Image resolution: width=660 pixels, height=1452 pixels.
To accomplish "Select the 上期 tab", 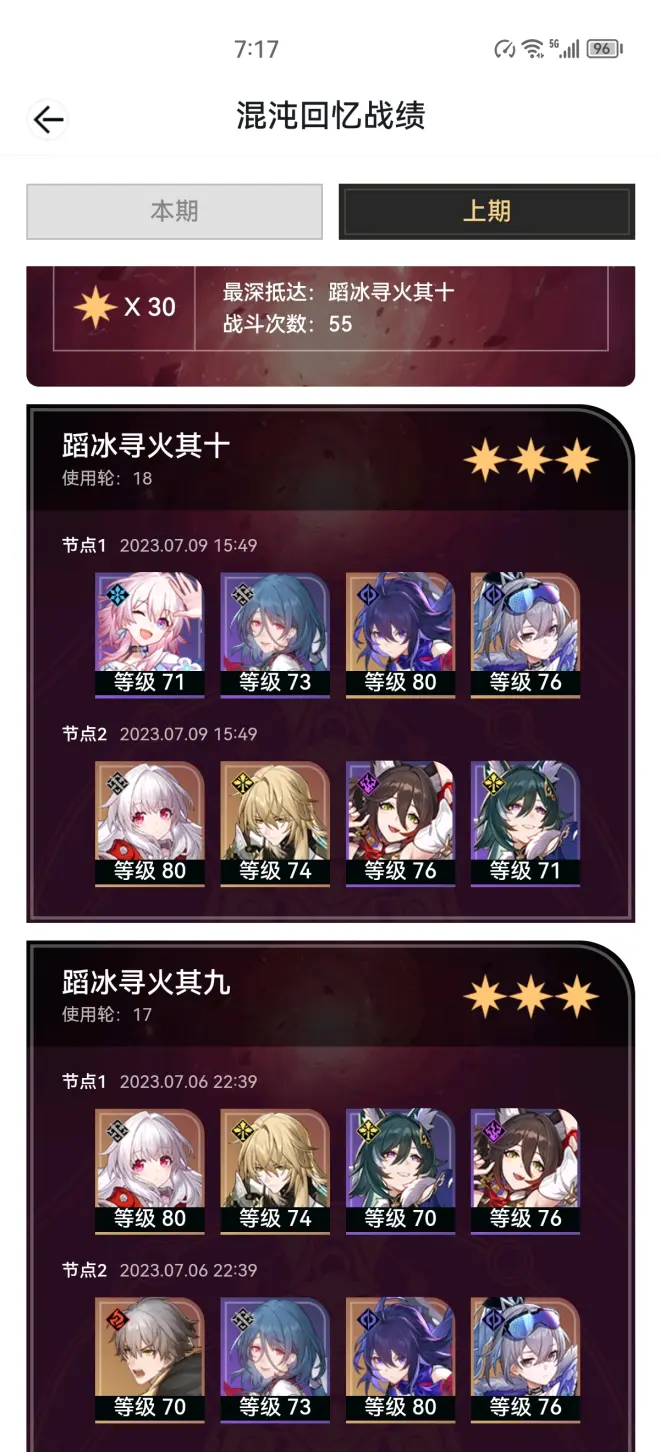I will pos(486,211).
